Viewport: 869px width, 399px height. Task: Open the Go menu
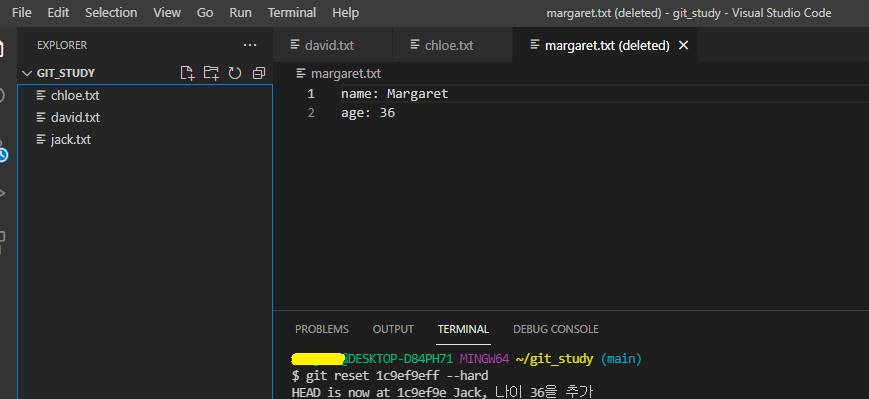[205, 12]
